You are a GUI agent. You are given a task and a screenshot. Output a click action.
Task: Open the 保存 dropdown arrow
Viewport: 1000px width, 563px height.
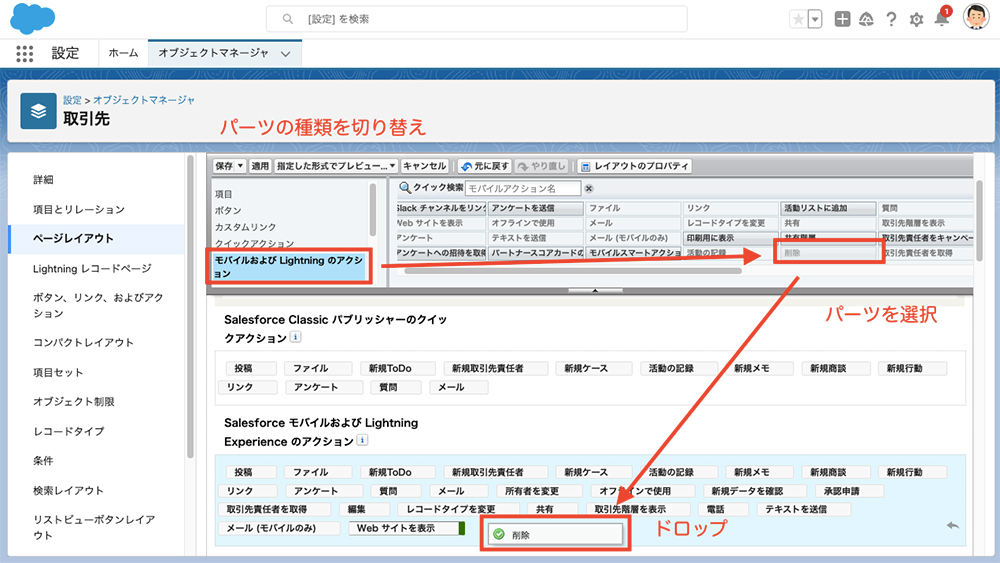click(x=240, y=166)
